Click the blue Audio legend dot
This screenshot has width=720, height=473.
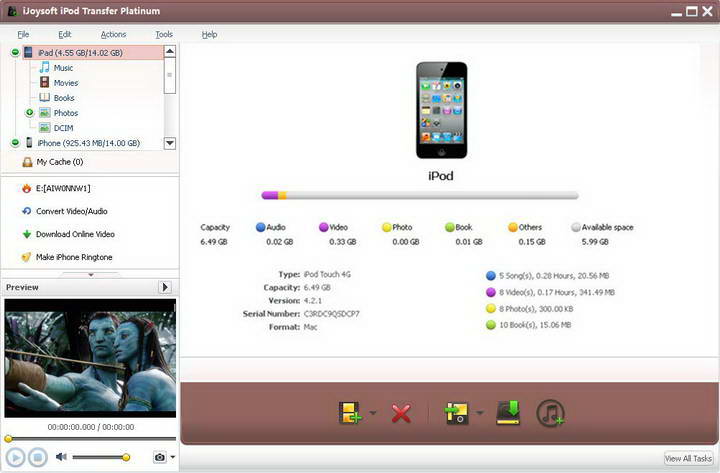point(260,227)
